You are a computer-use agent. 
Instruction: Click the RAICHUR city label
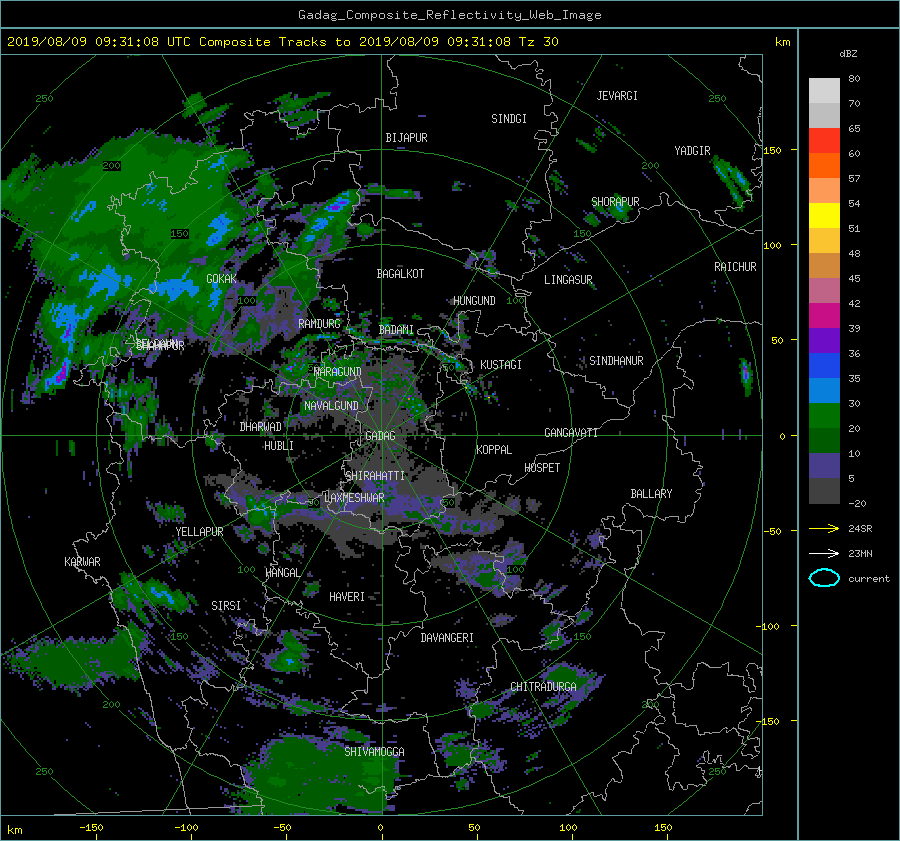[735, 267]
